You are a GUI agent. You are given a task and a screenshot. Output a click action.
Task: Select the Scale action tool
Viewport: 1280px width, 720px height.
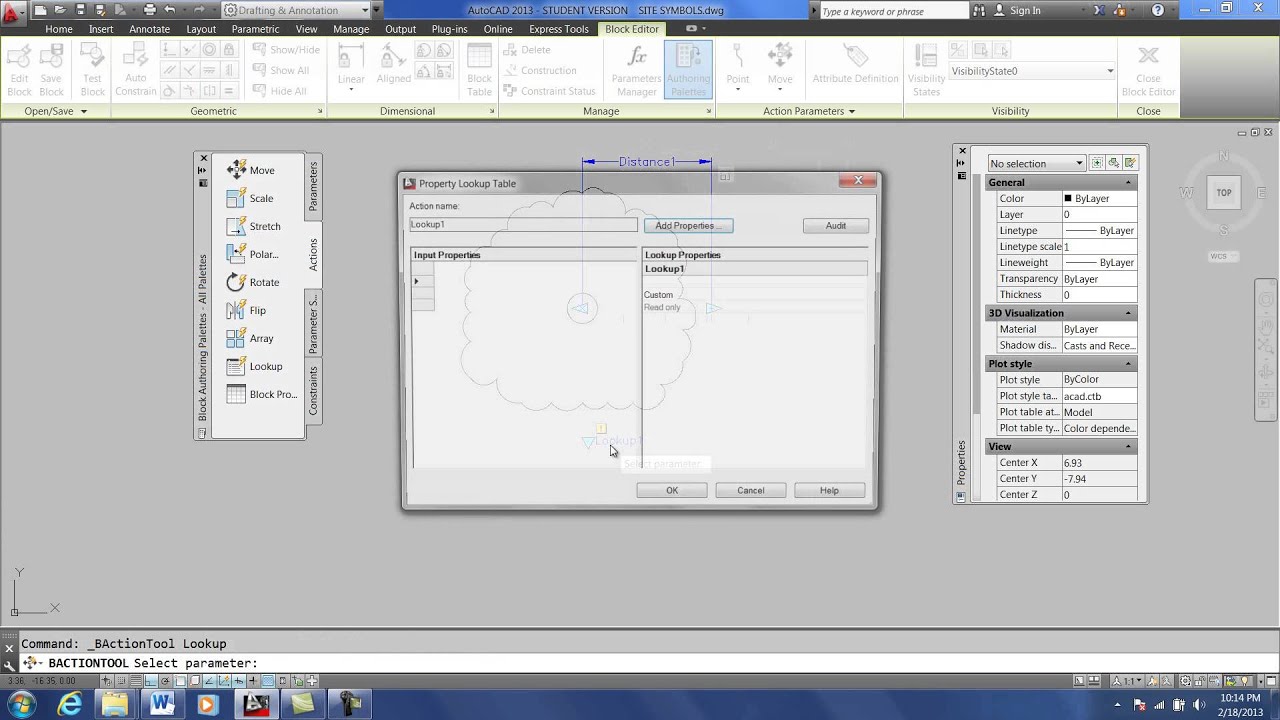pos(250,198)
